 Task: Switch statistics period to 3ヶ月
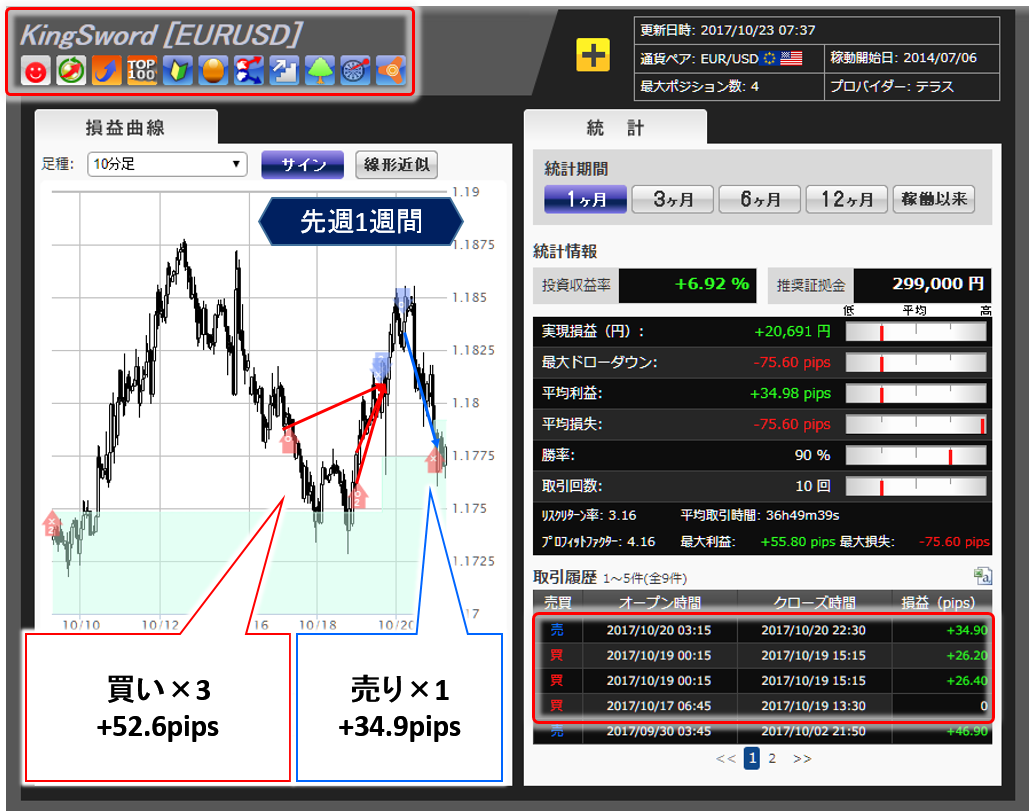coord(672,199)
